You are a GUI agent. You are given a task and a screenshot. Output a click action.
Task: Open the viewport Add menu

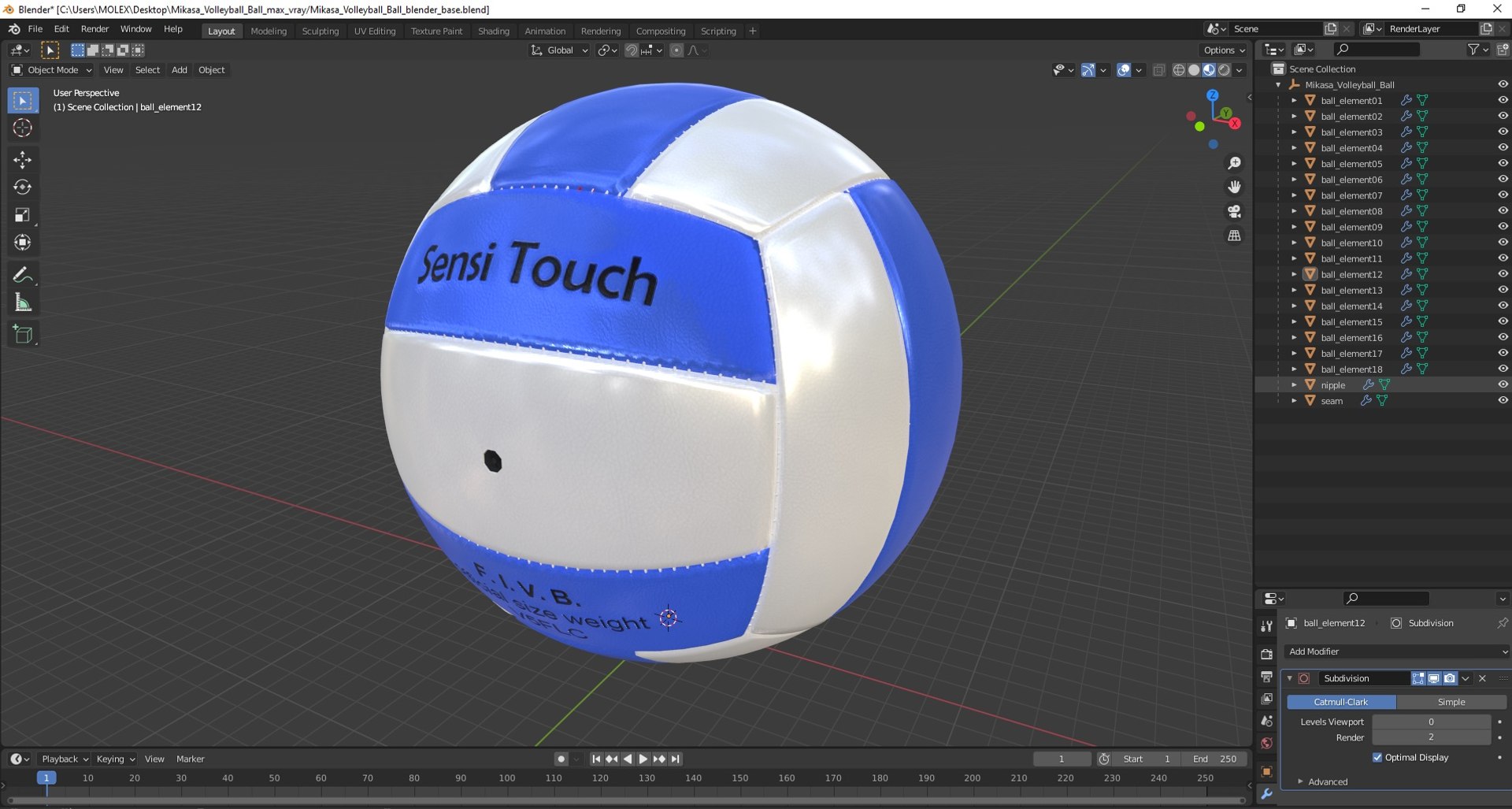pos(180,70)
